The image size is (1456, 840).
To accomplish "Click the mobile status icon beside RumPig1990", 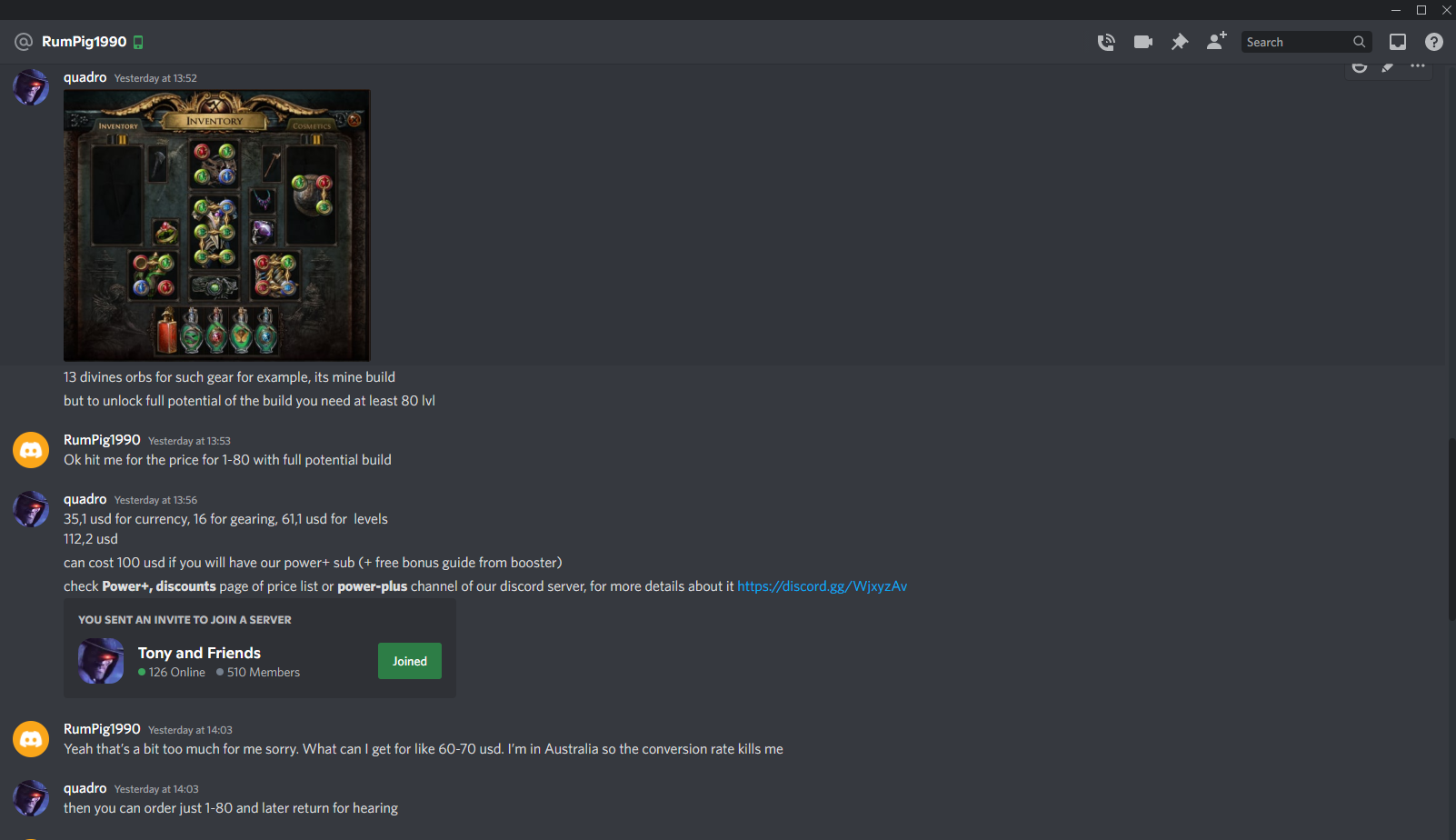I will [138, 42].
